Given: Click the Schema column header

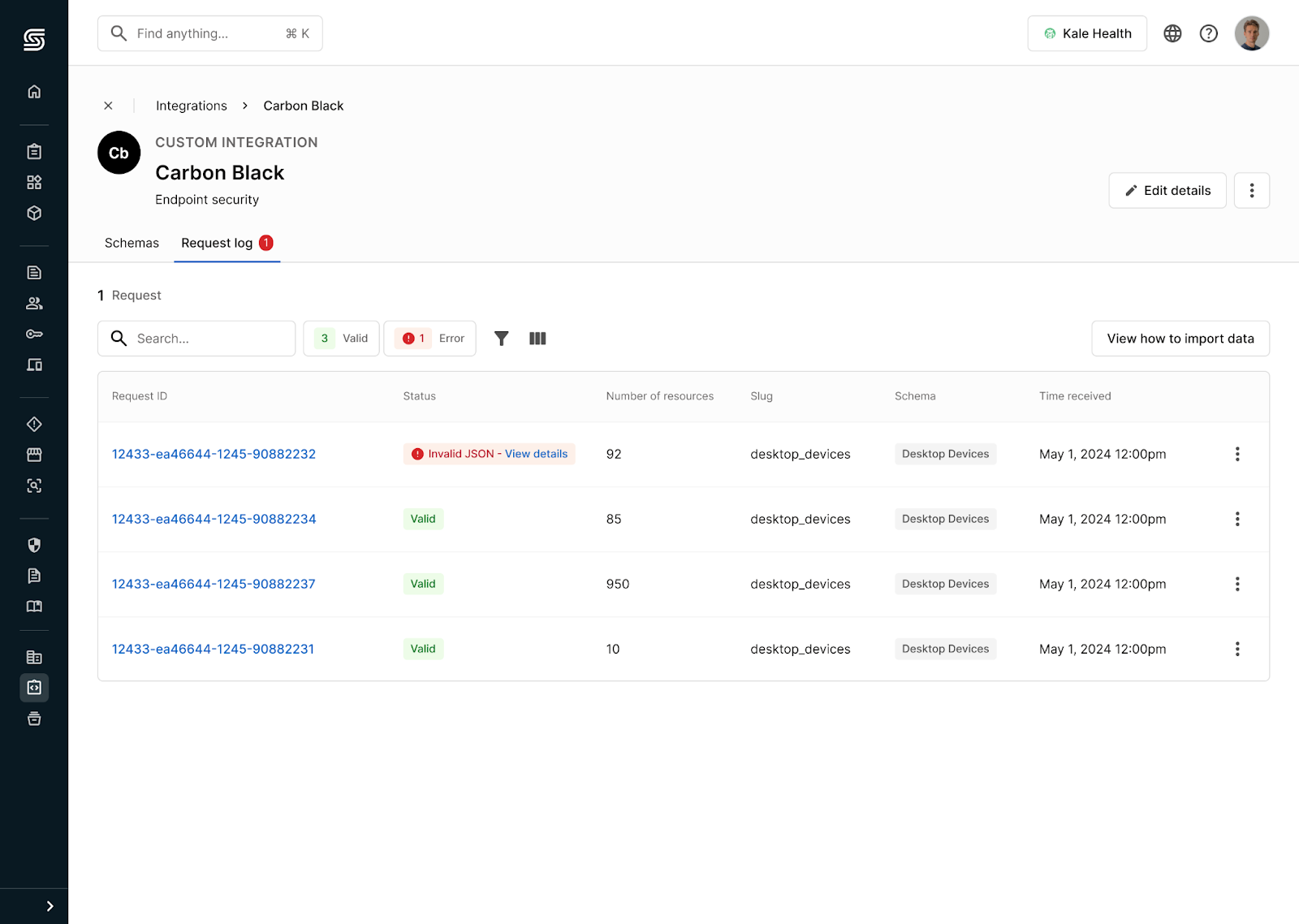Looking at the screenshot, I should [x=915, y=396].
